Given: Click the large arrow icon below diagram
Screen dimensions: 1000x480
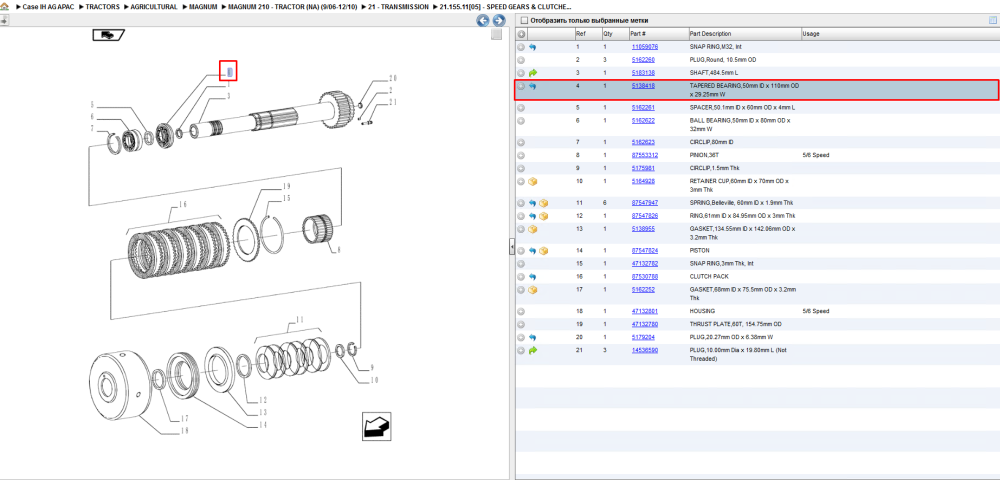Looking at the screenshot, I should (x=376, y=426).
